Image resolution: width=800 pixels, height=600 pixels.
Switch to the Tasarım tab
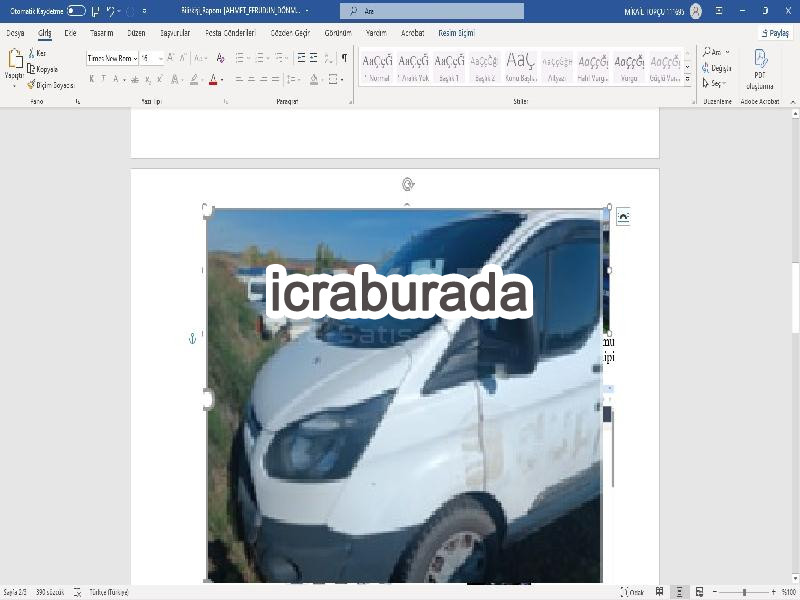(x=102, y=33)
